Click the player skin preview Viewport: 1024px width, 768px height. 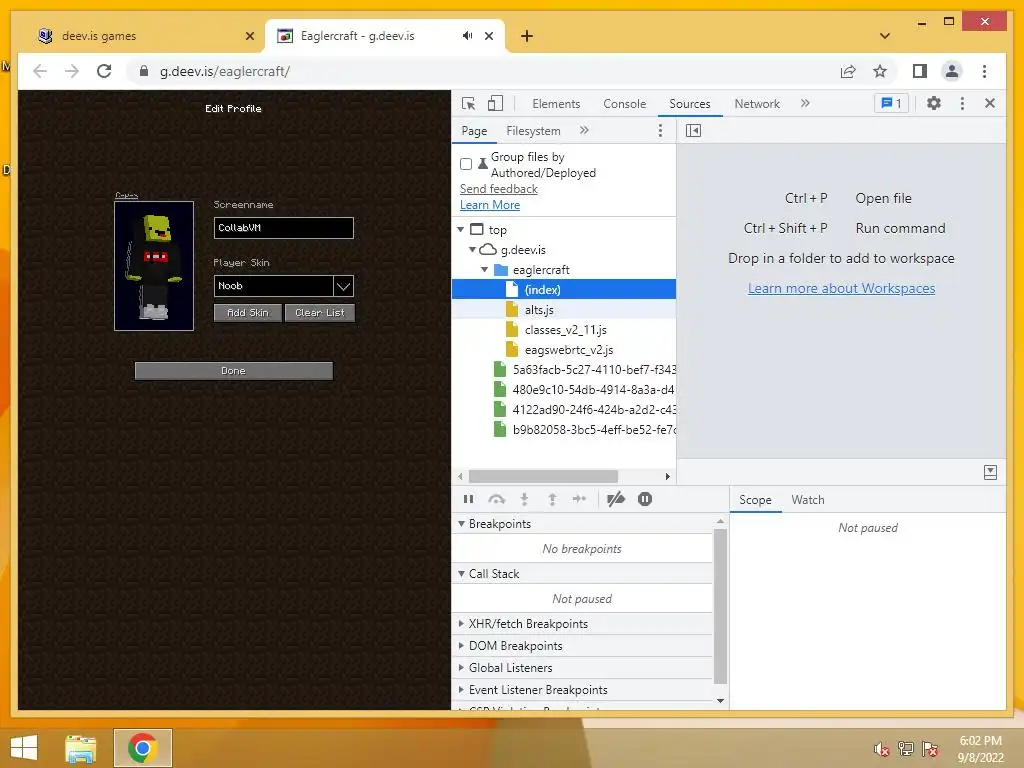(x=154, y=266)
